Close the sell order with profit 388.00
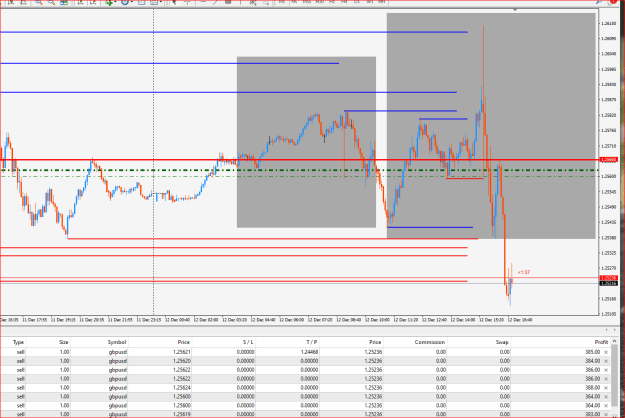This screenshot has height=418, width=625. click(606, 388)
